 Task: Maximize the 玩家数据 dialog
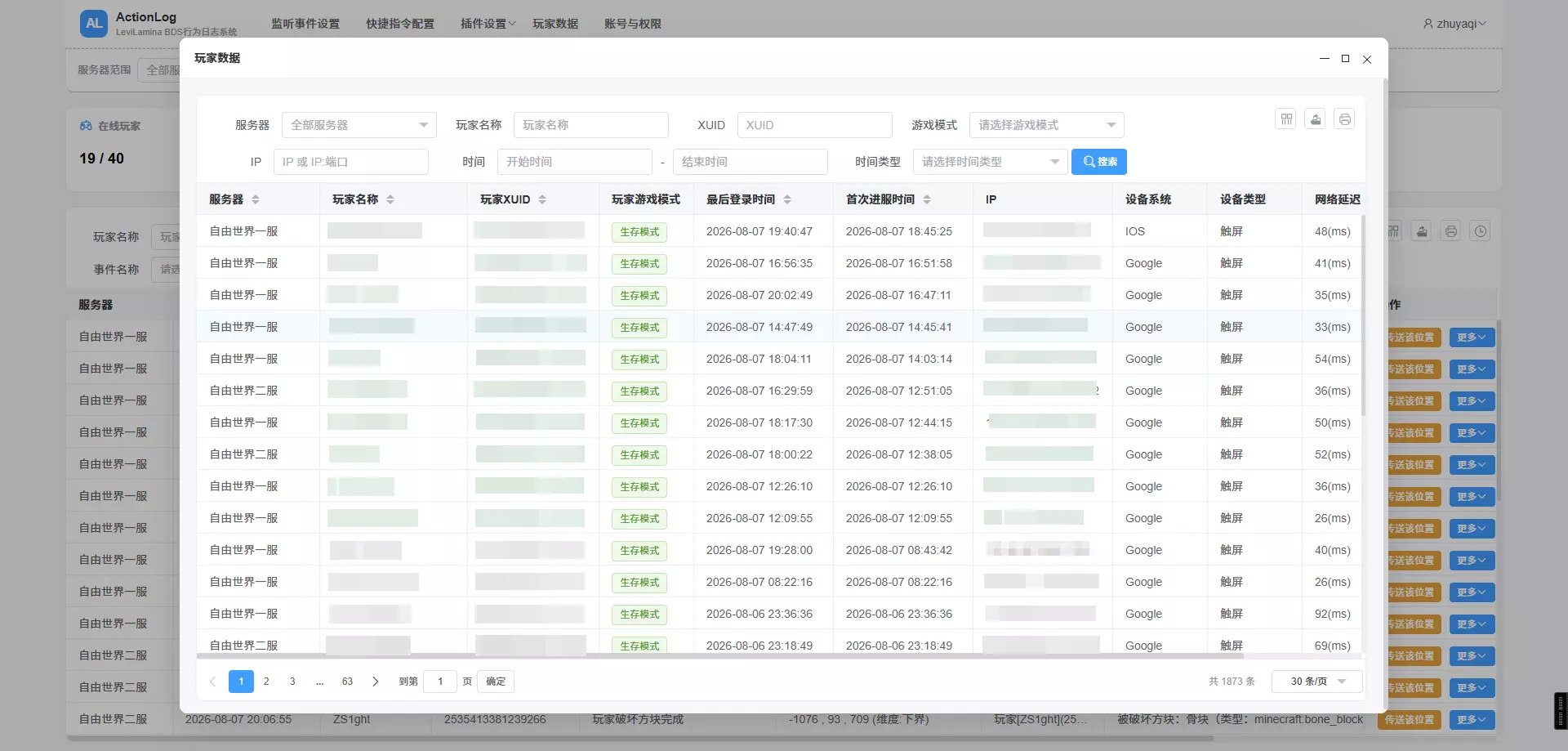click(x=1345, y=59)
